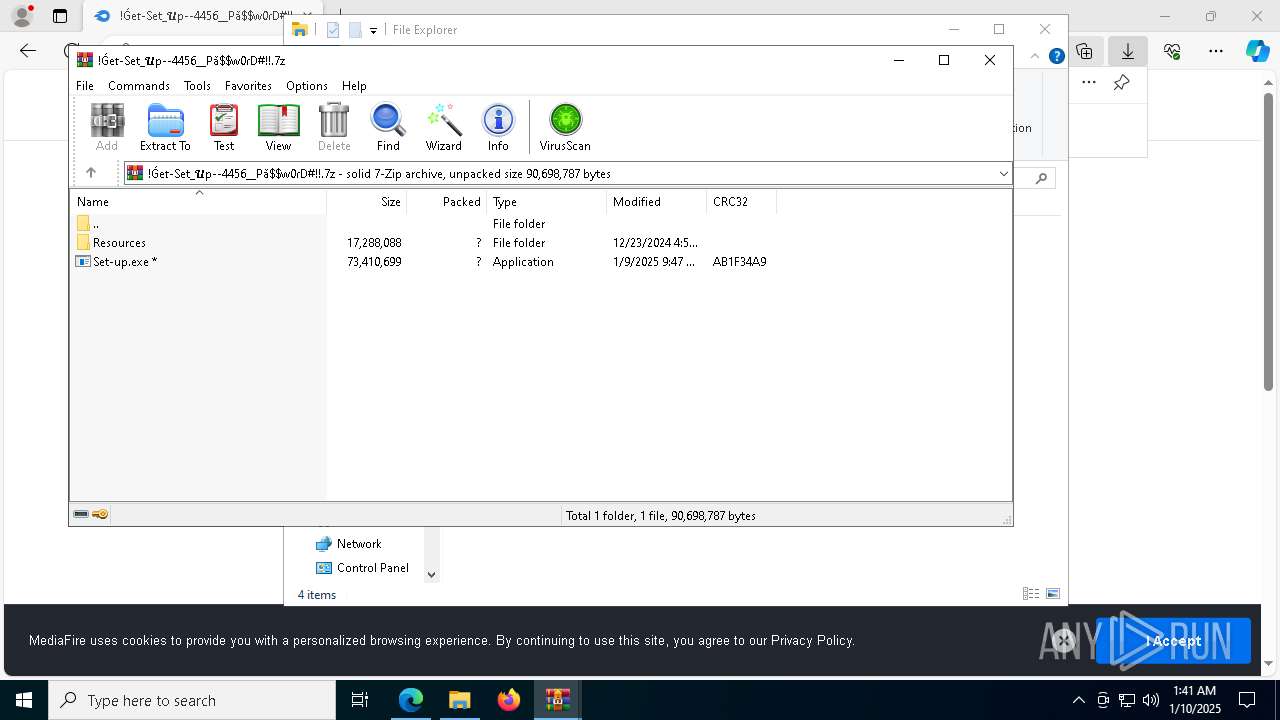
Task: Open the Tools menu
Action: tap(197, 86)
